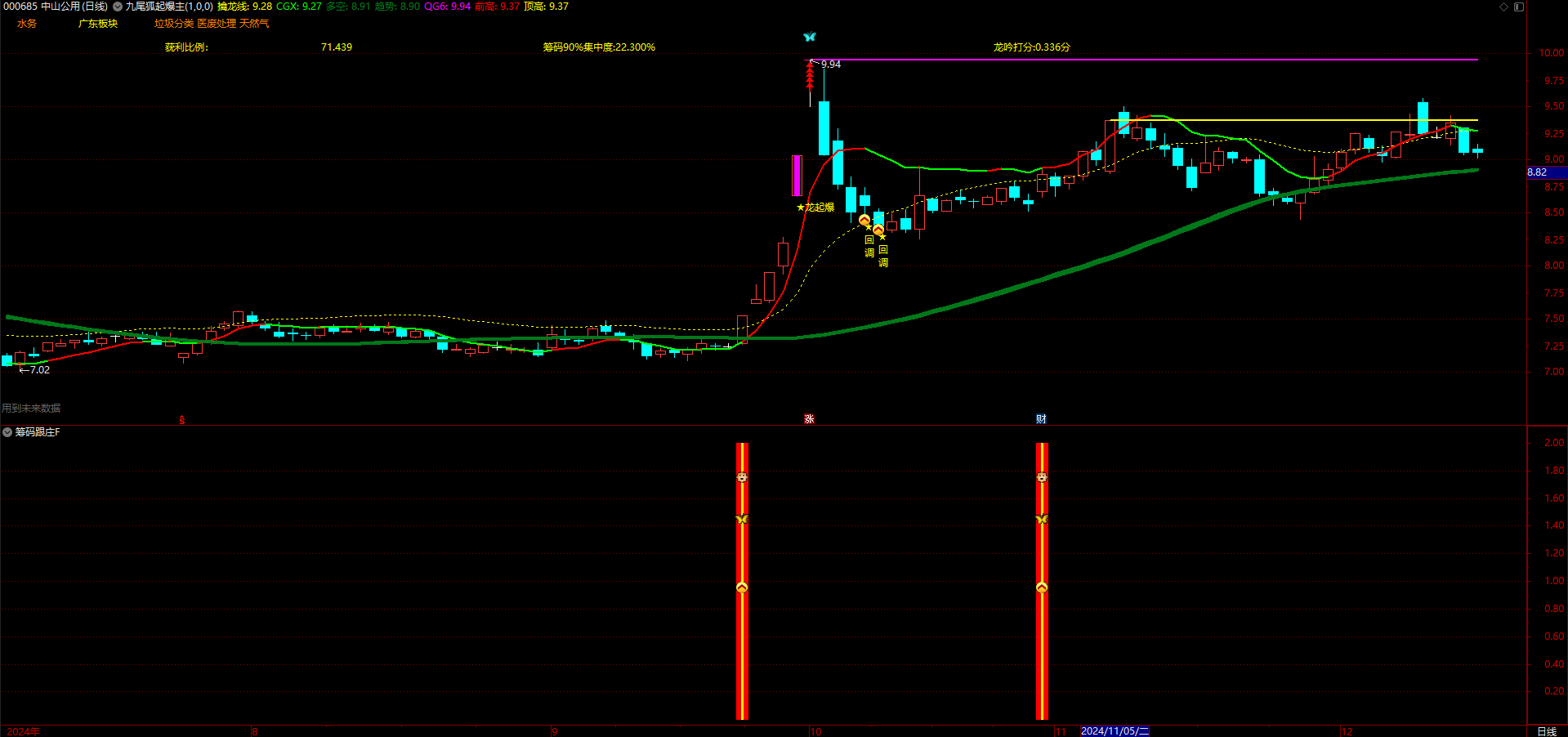The image size is (1568, 737).
Task: Click the red stacked arrows signal at 9.94
Action: pos(810,77)
